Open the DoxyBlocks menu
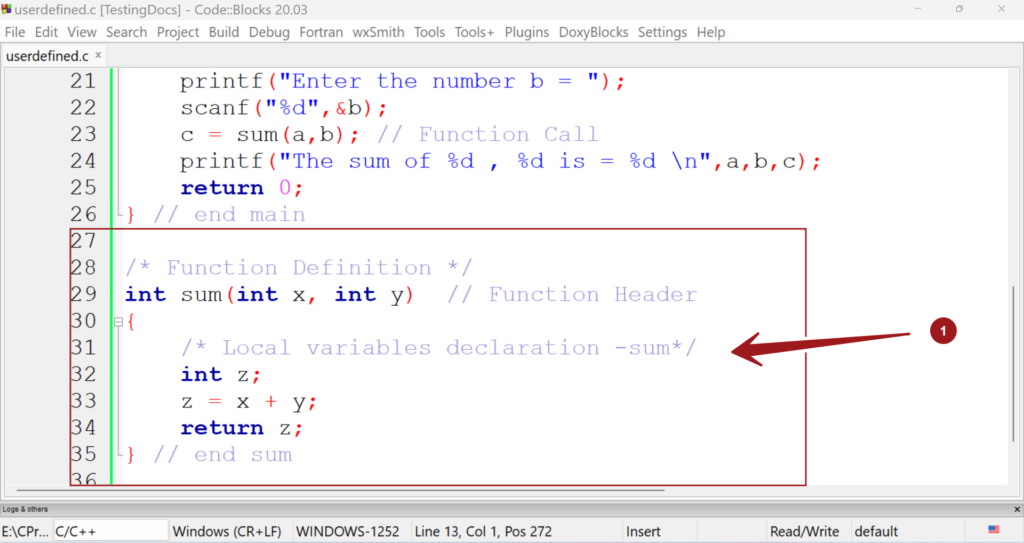 [593, 32]
